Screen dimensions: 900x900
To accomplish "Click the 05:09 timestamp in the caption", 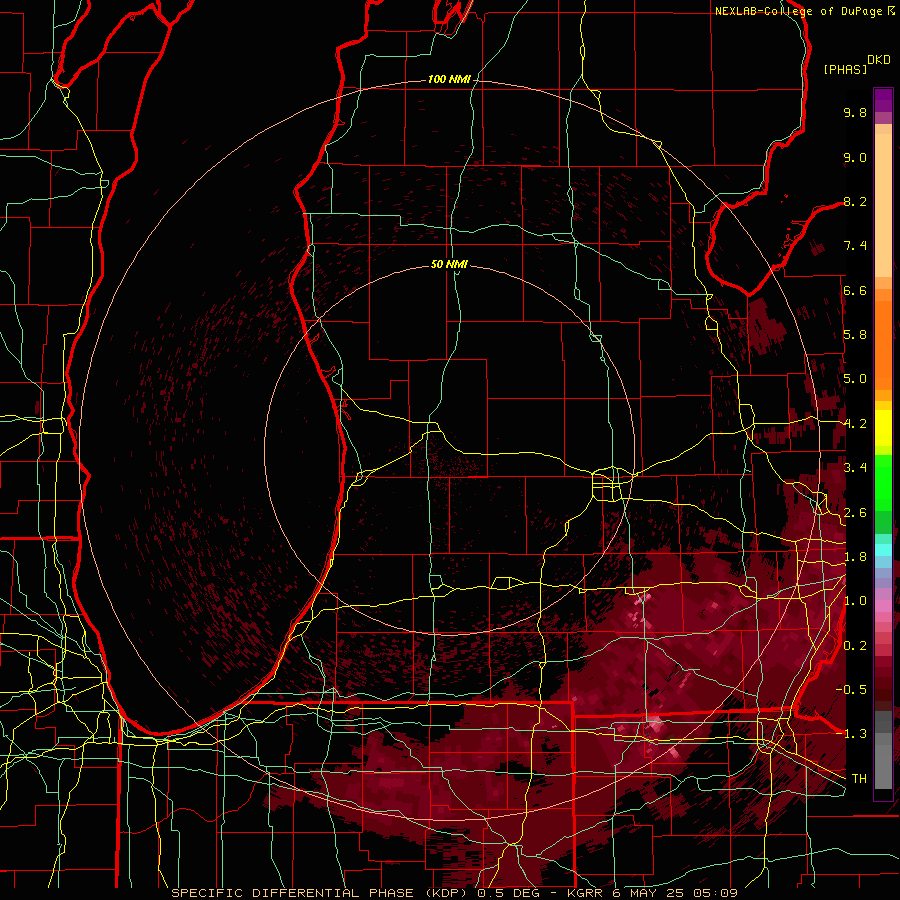I will pos(715,893).
